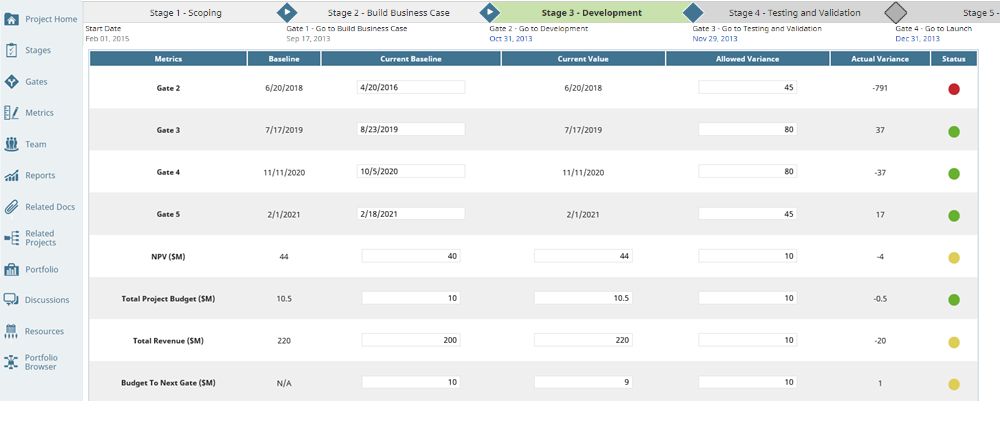Screen dimensions: 1000x425
Task: Click the Allowed Variance column header
Action: pyautogui.click(x=747, y=59)
